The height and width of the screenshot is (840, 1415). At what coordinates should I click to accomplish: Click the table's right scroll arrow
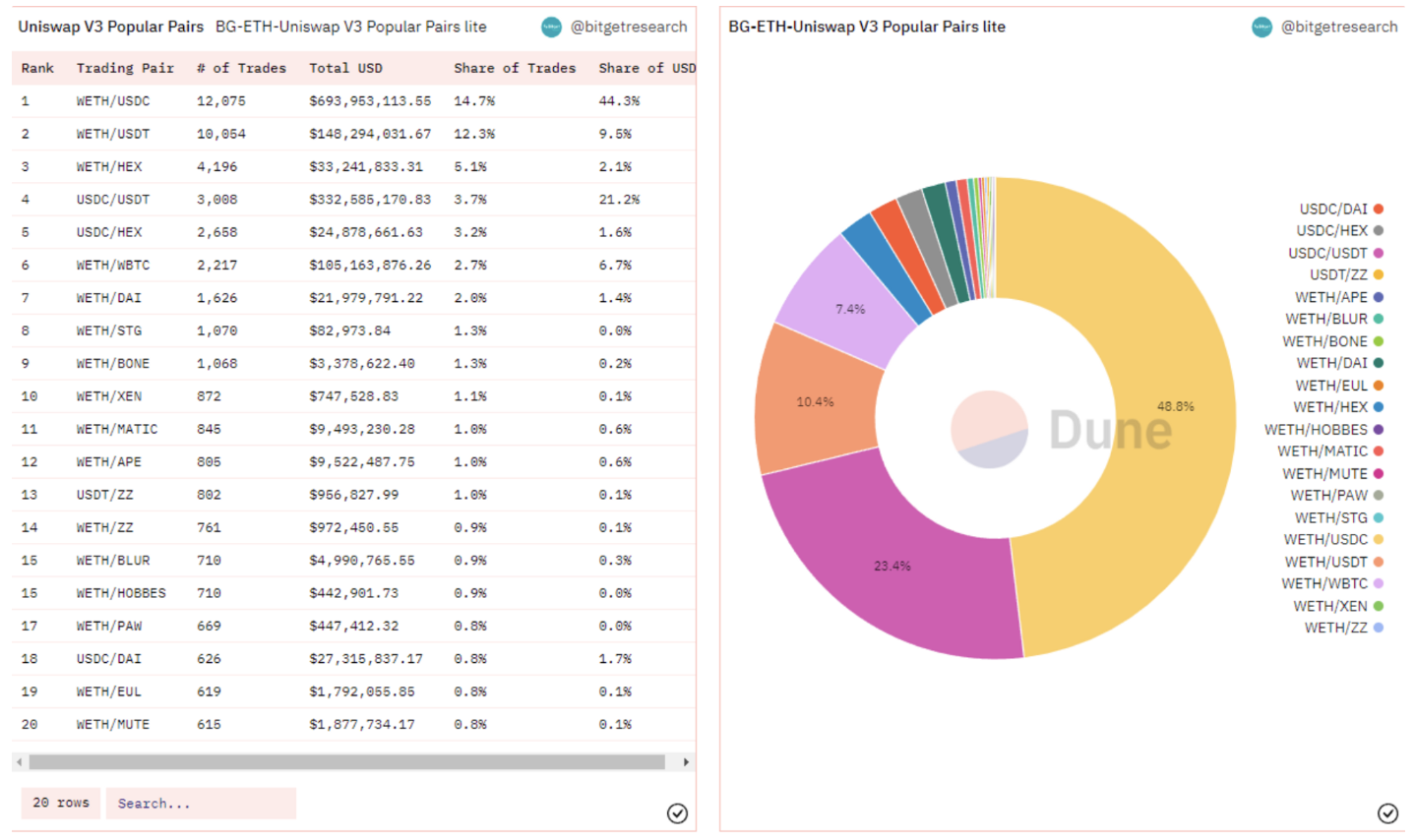click(x=686, y=762)
